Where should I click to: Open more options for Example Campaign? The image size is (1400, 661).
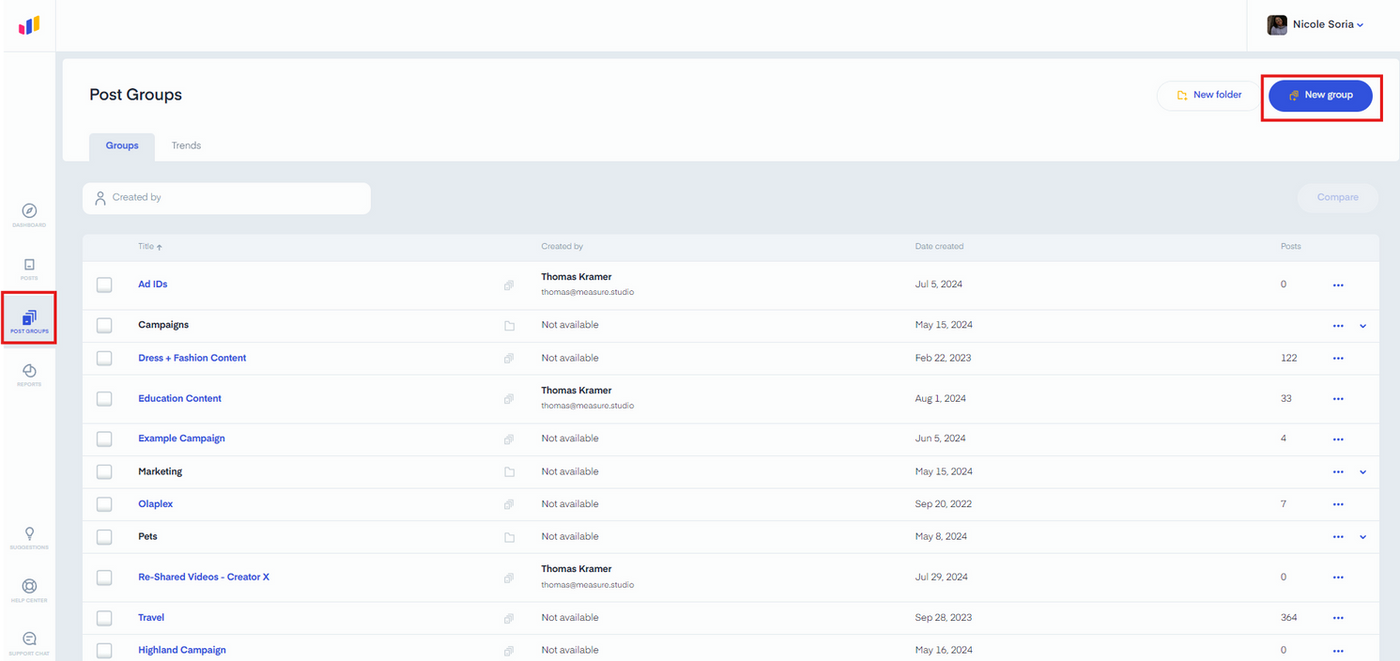tap(1338, 439)
